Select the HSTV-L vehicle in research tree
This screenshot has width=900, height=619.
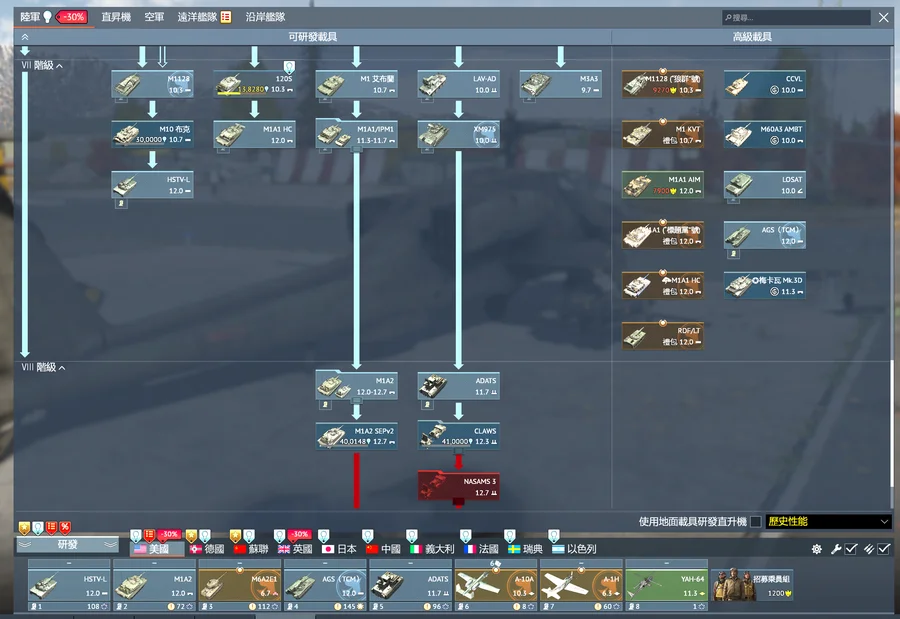click(x=152, y=185)
